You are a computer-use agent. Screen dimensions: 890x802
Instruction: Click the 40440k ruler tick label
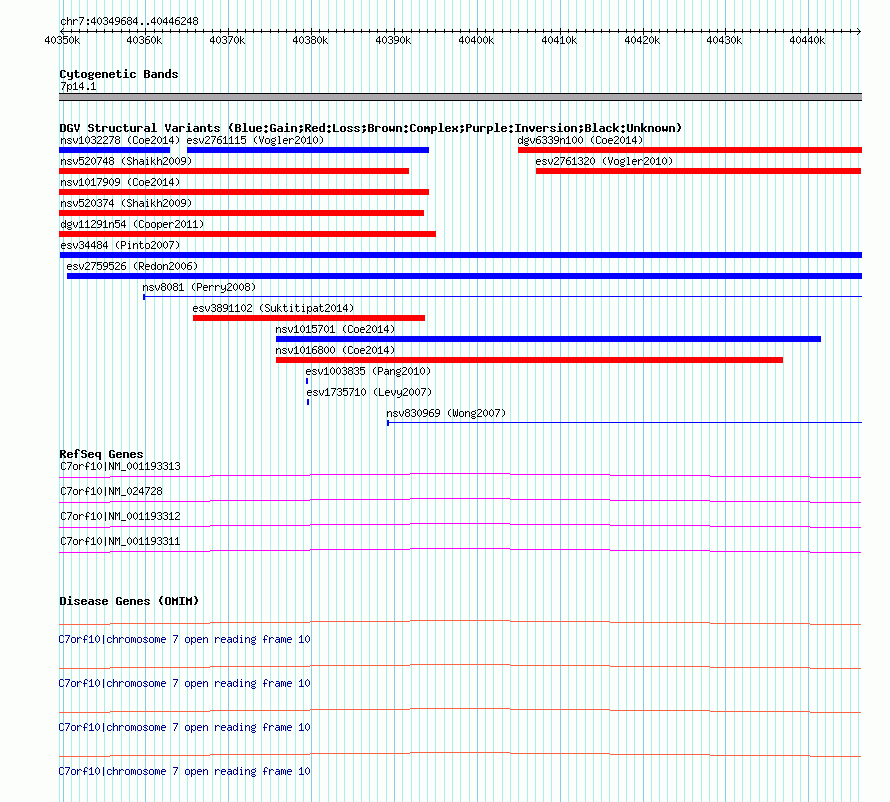807,40
